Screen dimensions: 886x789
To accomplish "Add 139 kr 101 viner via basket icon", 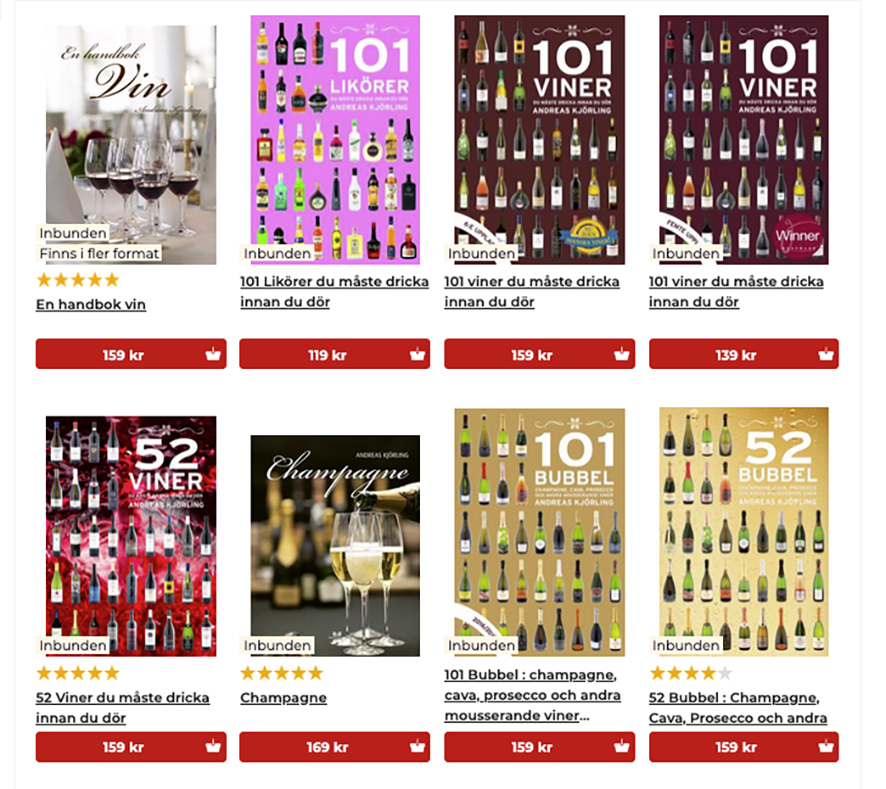I will click(x=826, y=354).
